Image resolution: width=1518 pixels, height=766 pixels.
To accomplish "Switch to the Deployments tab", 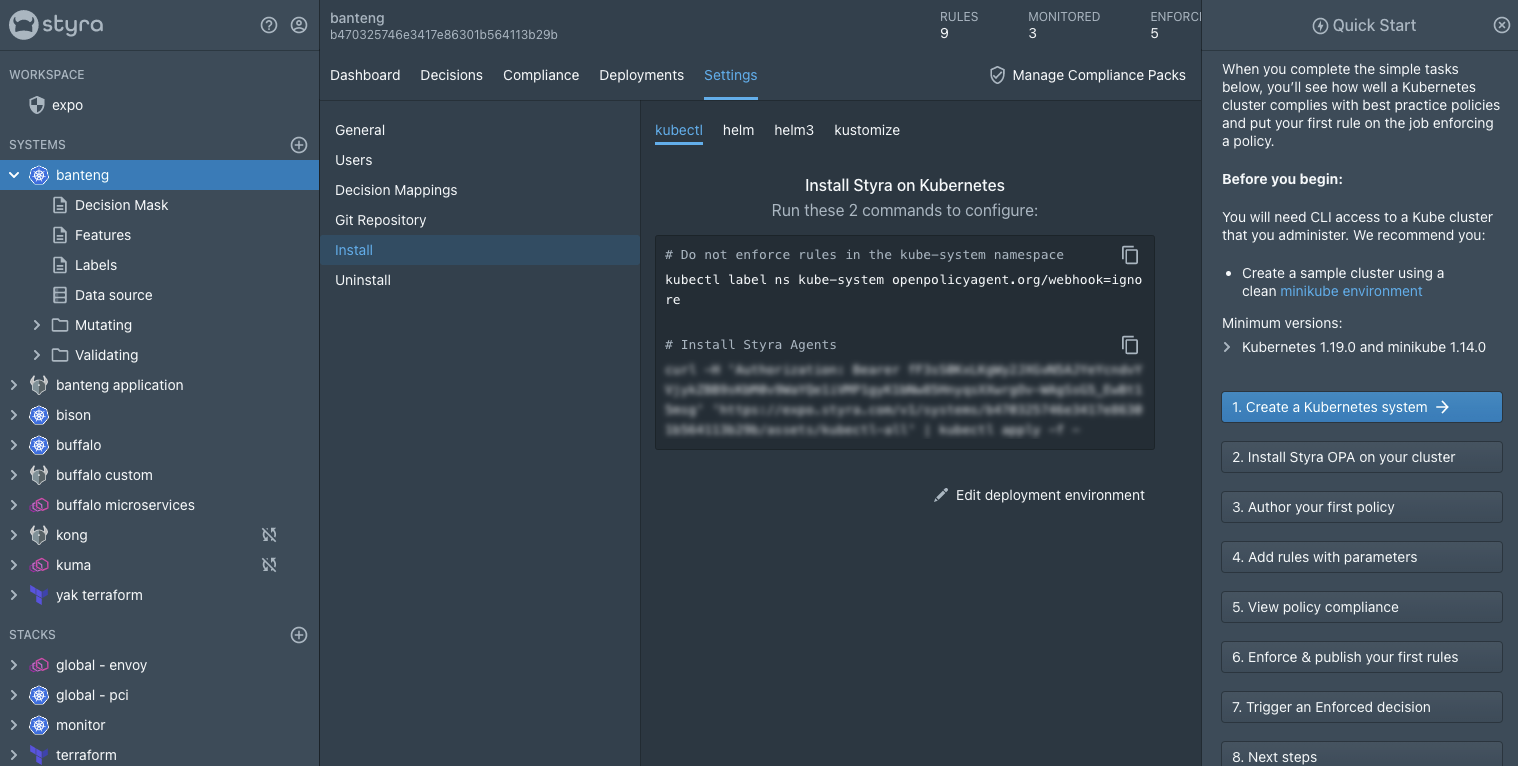I will [641, 75].
